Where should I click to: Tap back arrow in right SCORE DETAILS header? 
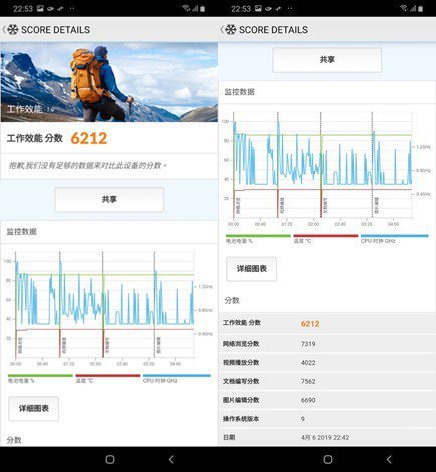pyautogui.click(x=222, y=30)
